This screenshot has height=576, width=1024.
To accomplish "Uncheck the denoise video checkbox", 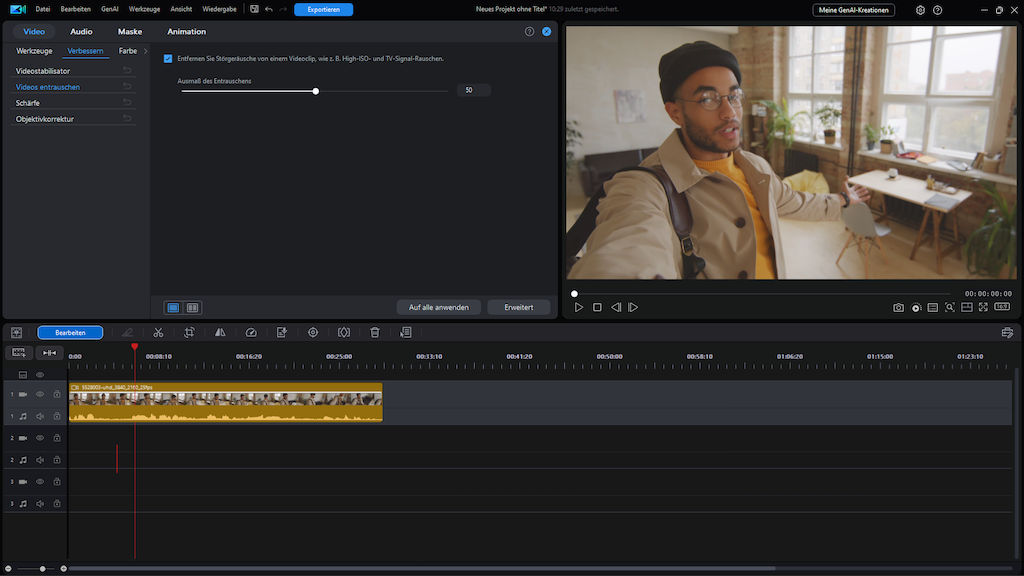I will pyautogui.click(x=168, y=59).
